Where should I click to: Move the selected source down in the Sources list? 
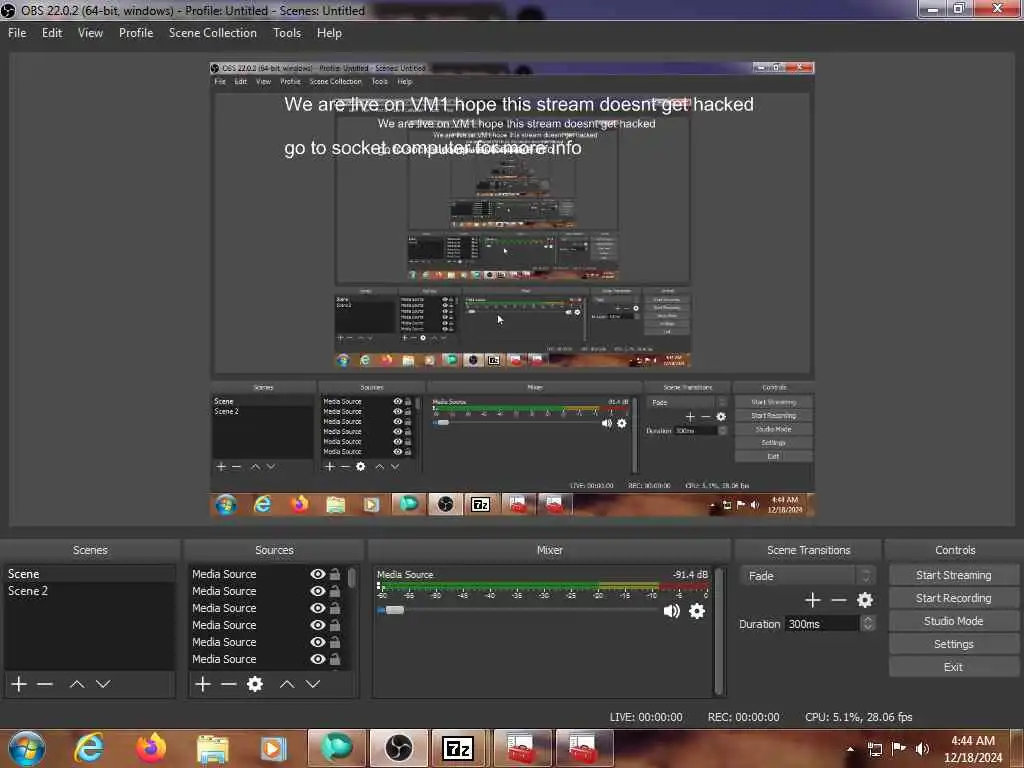coord(313,684)
